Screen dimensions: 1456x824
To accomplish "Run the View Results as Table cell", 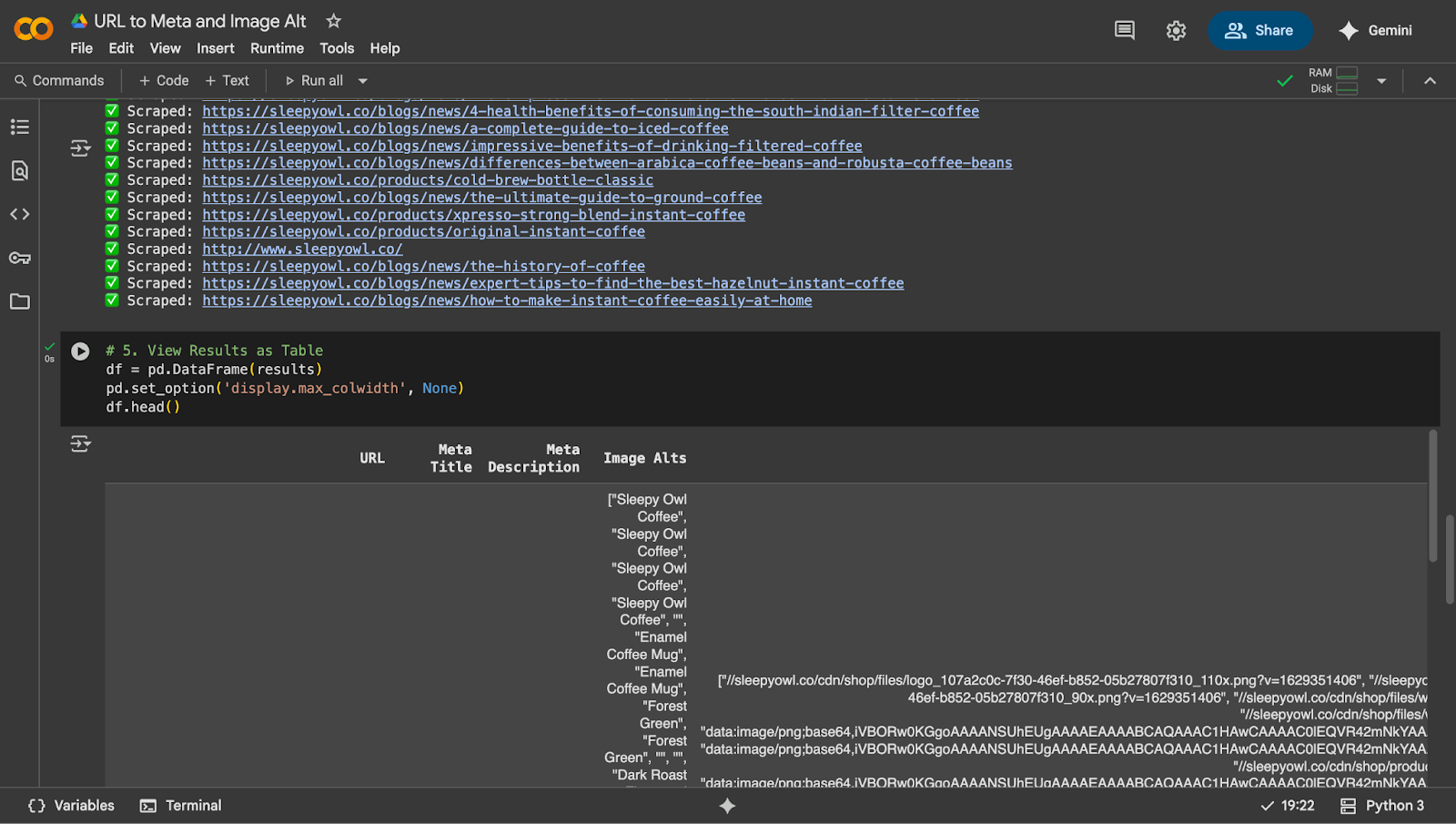I will 80,351.
